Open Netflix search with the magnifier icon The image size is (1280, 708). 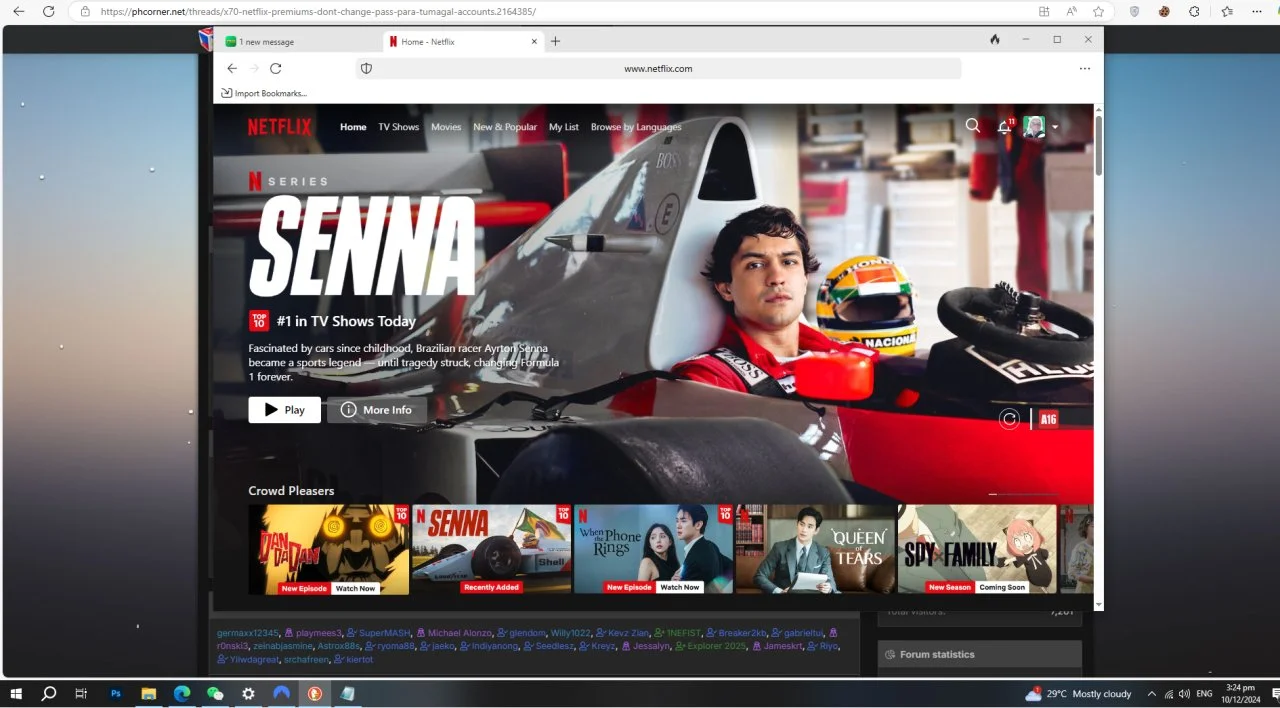tap(973, 126)
